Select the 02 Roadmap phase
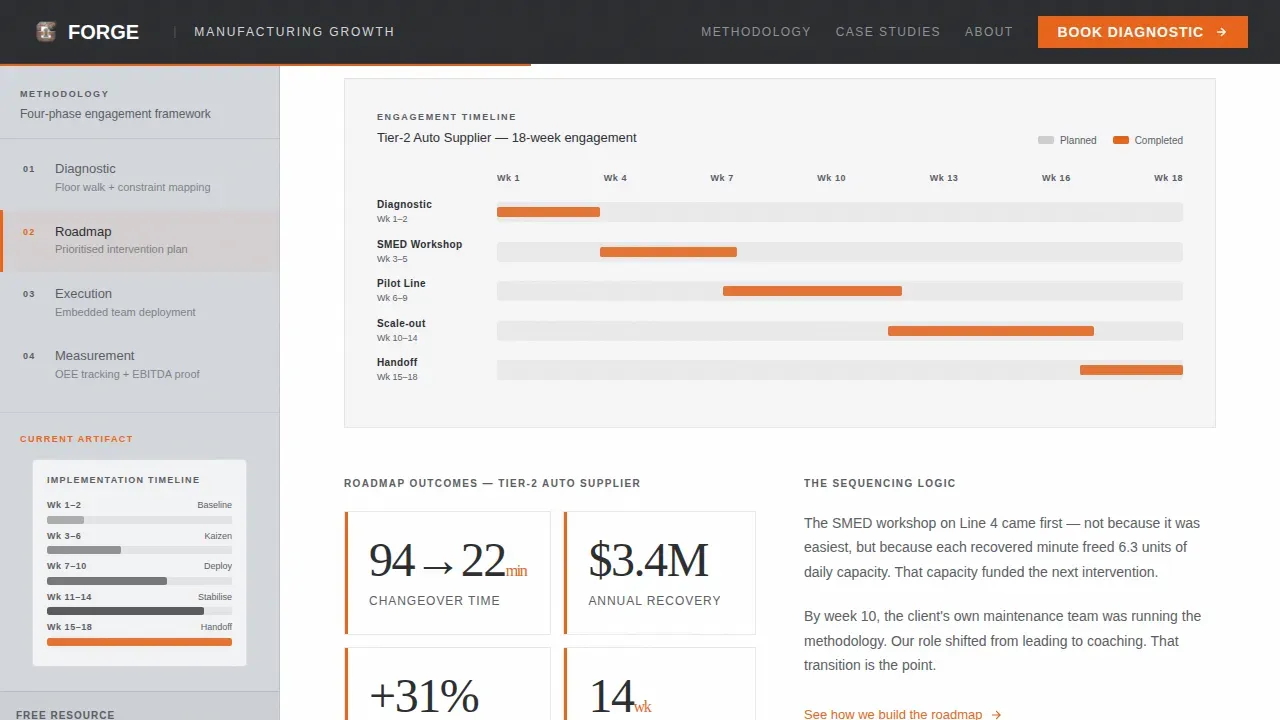 (140, 240)
